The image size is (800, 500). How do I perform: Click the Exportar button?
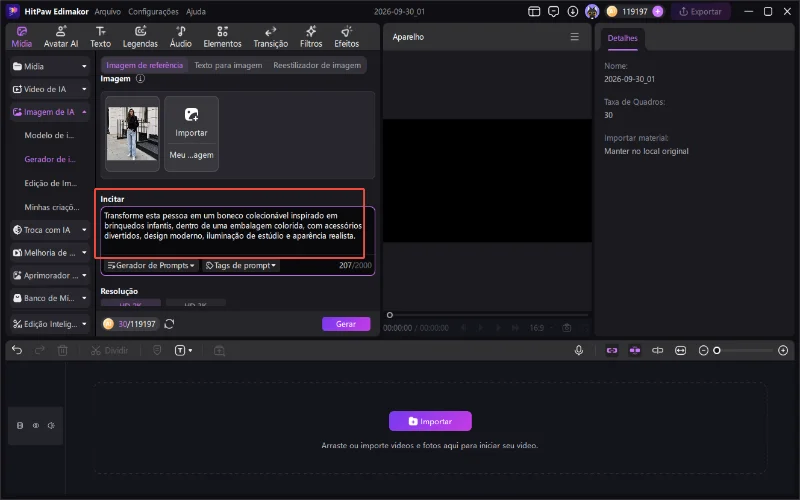tap(700, 11)
